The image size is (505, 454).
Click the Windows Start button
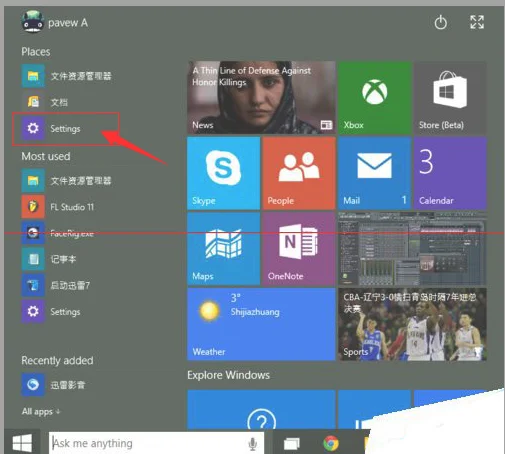point(22,442)
